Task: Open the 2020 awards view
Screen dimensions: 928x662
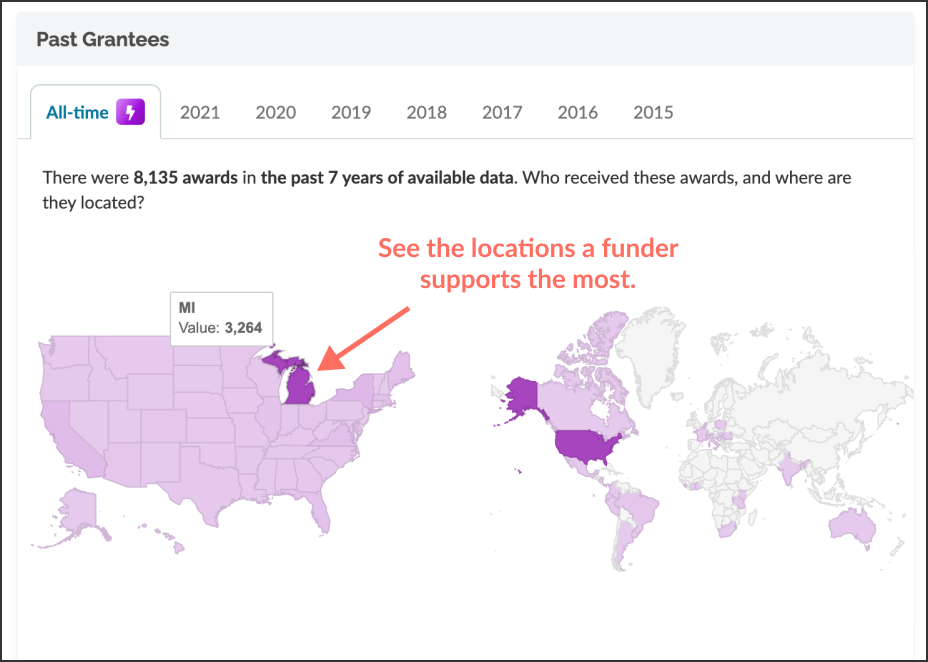Action: click(276, 112)
